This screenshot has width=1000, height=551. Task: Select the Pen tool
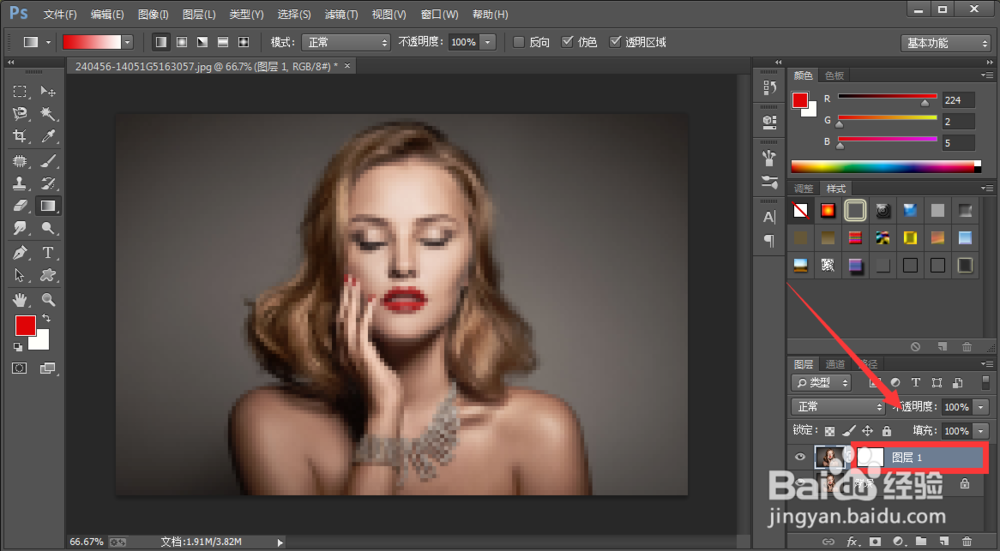tap(19, 252)
